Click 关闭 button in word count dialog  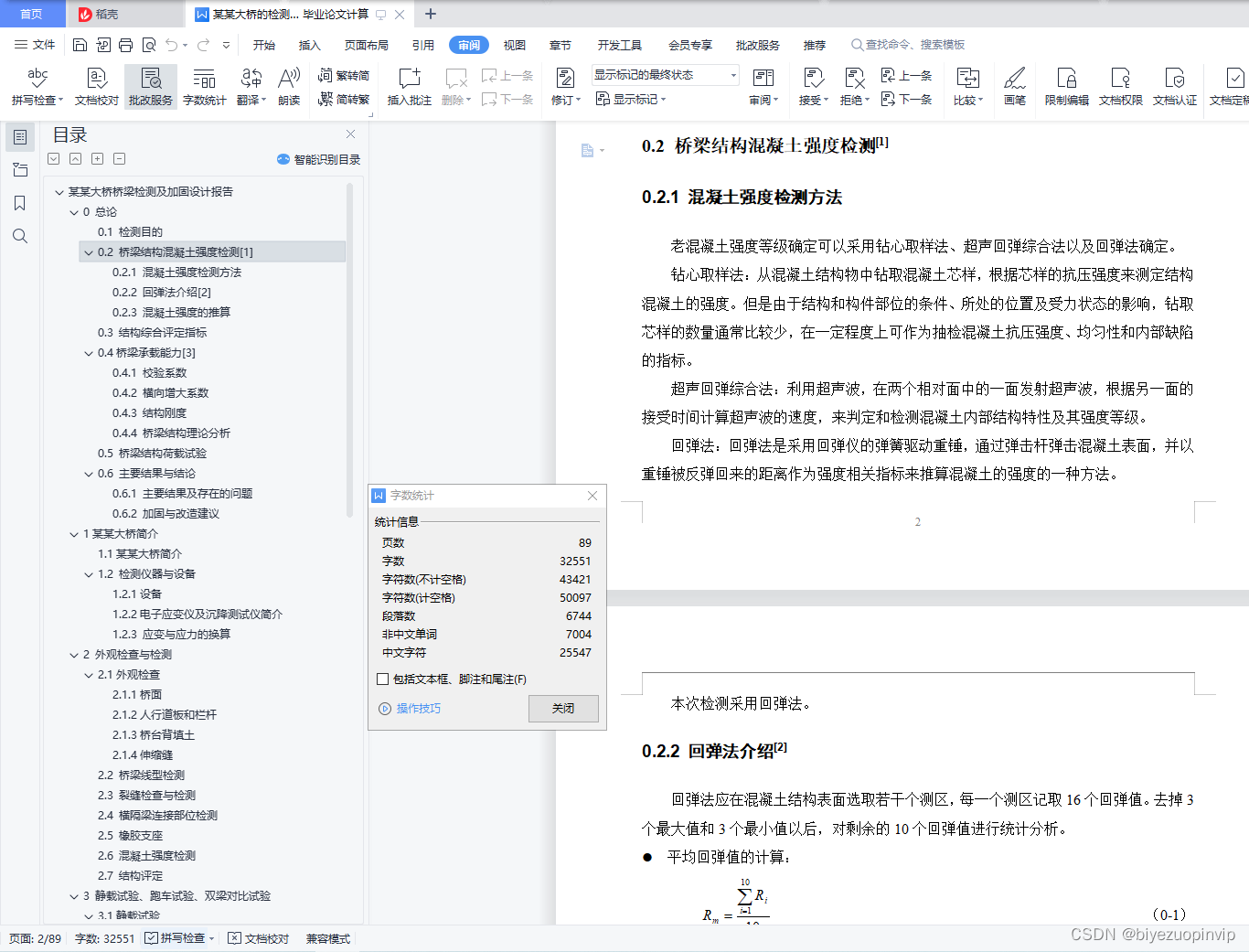tap(563, 709)
